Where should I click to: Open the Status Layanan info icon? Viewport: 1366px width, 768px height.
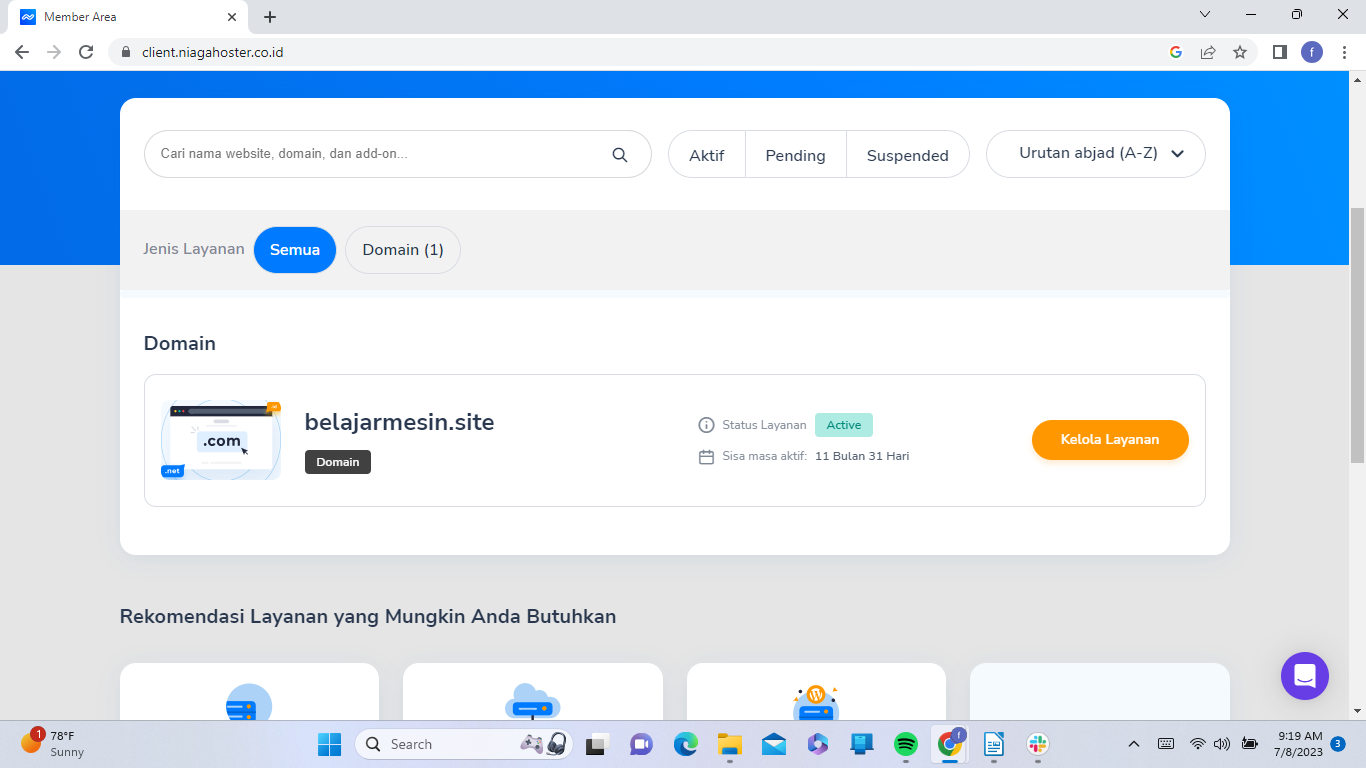(x=706, y=425)
